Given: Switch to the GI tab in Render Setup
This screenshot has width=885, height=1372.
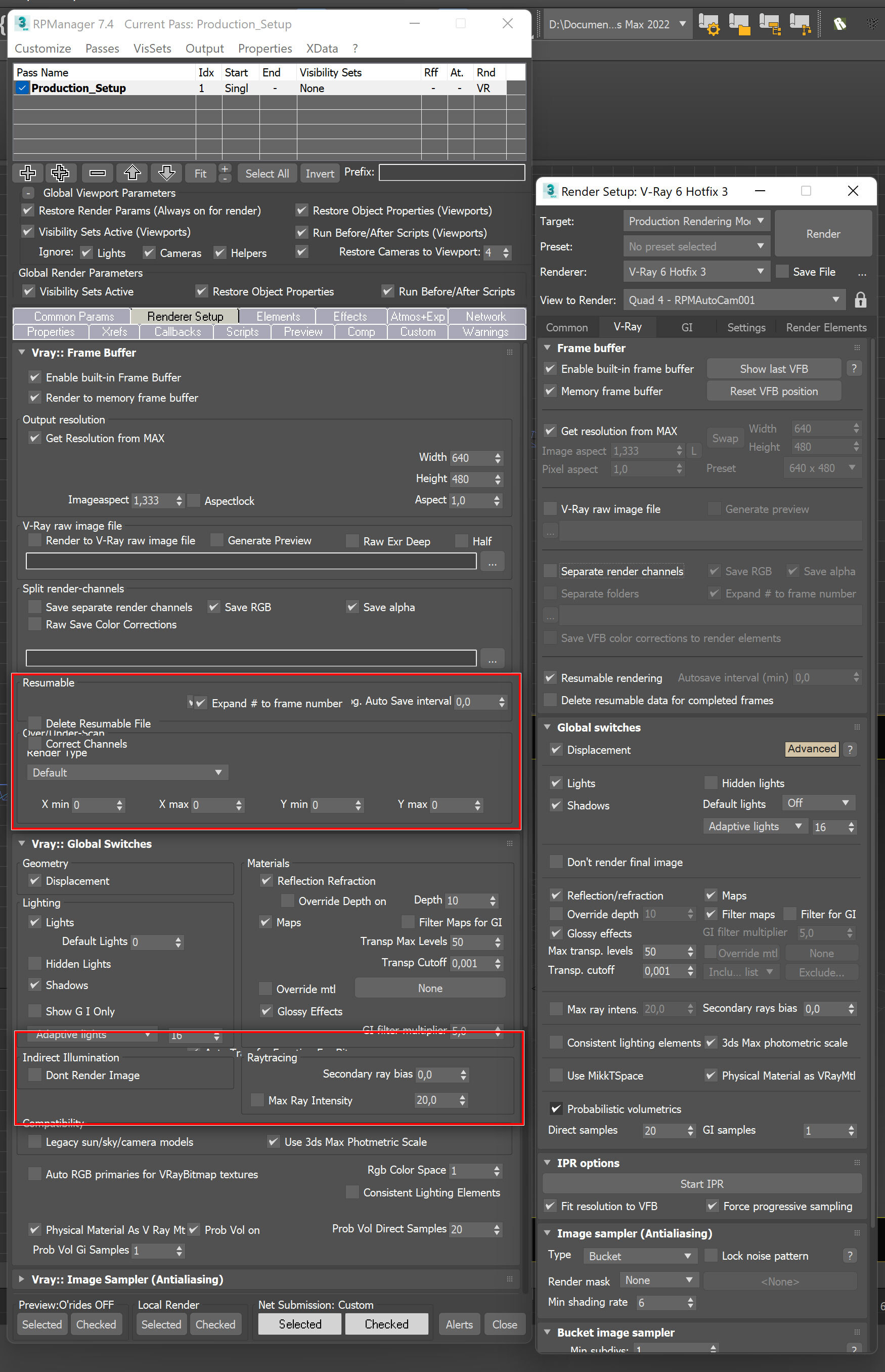Looking at the screenshot, I should tap(687, 328).
